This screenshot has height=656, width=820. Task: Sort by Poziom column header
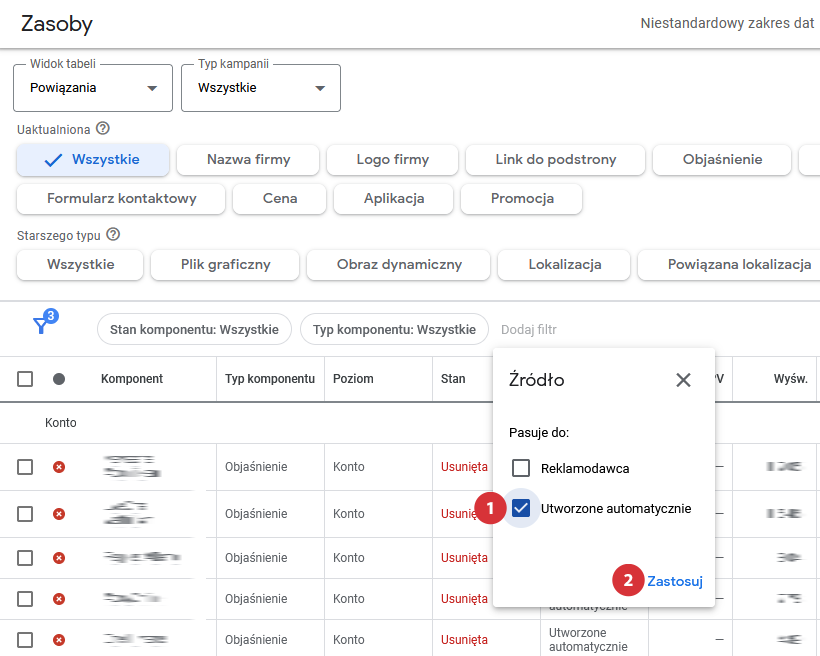353,379
